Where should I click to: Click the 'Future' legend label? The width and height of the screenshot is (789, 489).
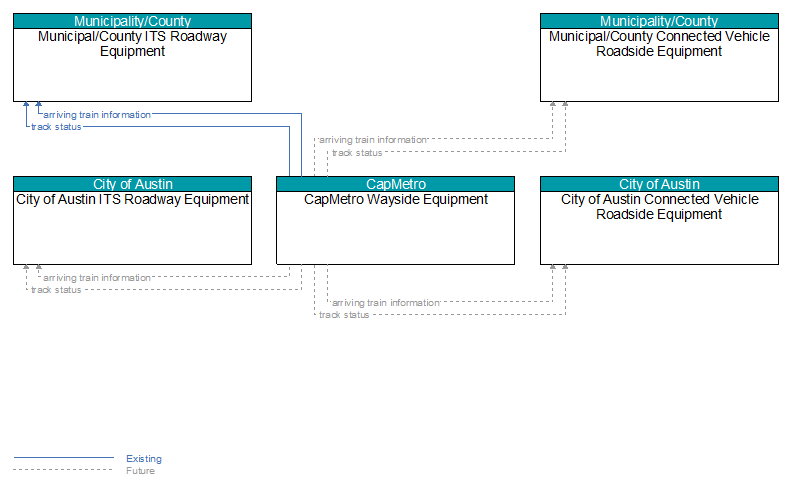point(140,470)
